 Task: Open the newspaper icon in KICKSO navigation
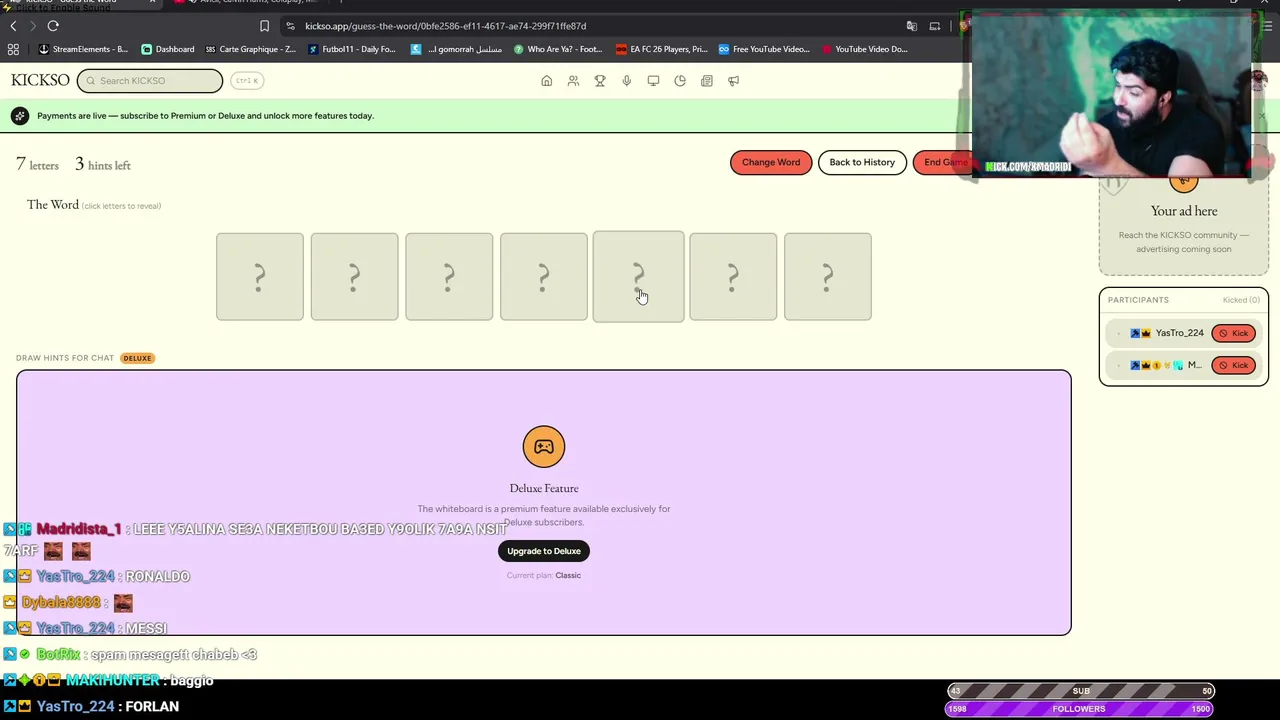click(707, 81)
